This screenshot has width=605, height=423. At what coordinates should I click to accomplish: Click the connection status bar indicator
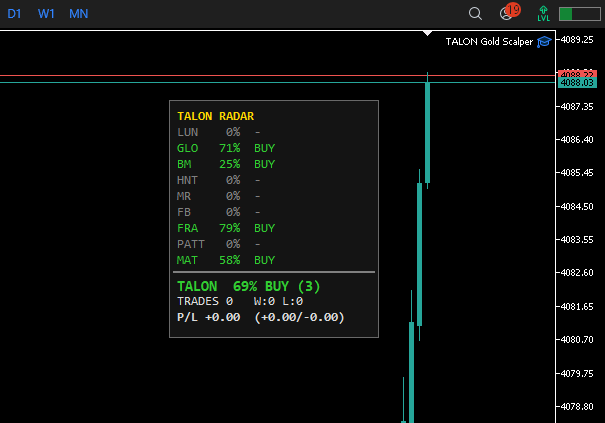[x=580, y=14]
